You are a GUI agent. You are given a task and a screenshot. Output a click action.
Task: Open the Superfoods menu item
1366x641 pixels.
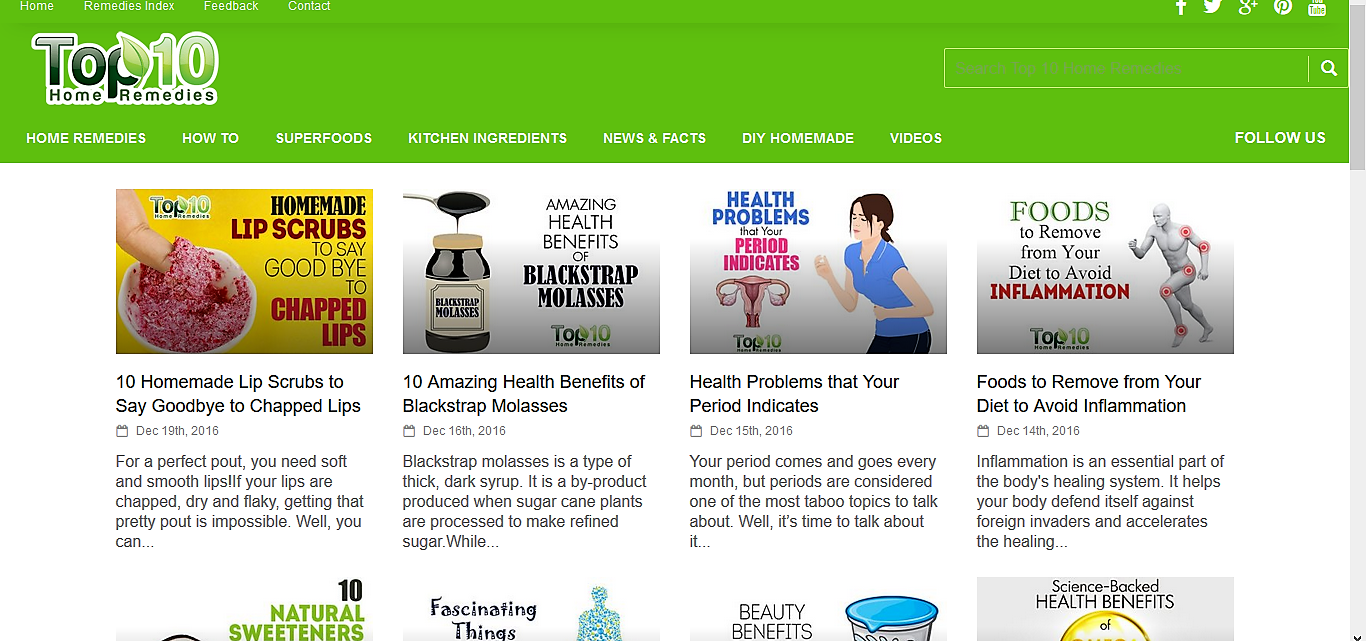[x=324, y=138]
